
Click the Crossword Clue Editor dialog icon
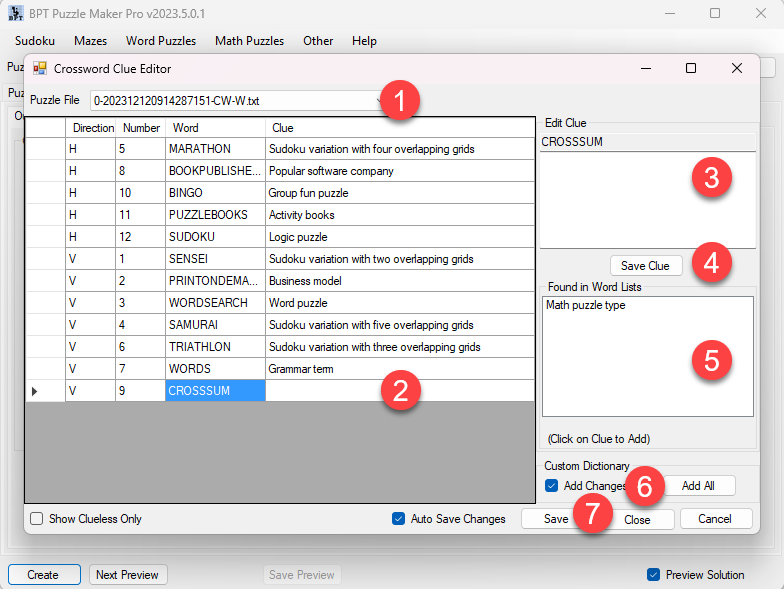click(40, 69)
